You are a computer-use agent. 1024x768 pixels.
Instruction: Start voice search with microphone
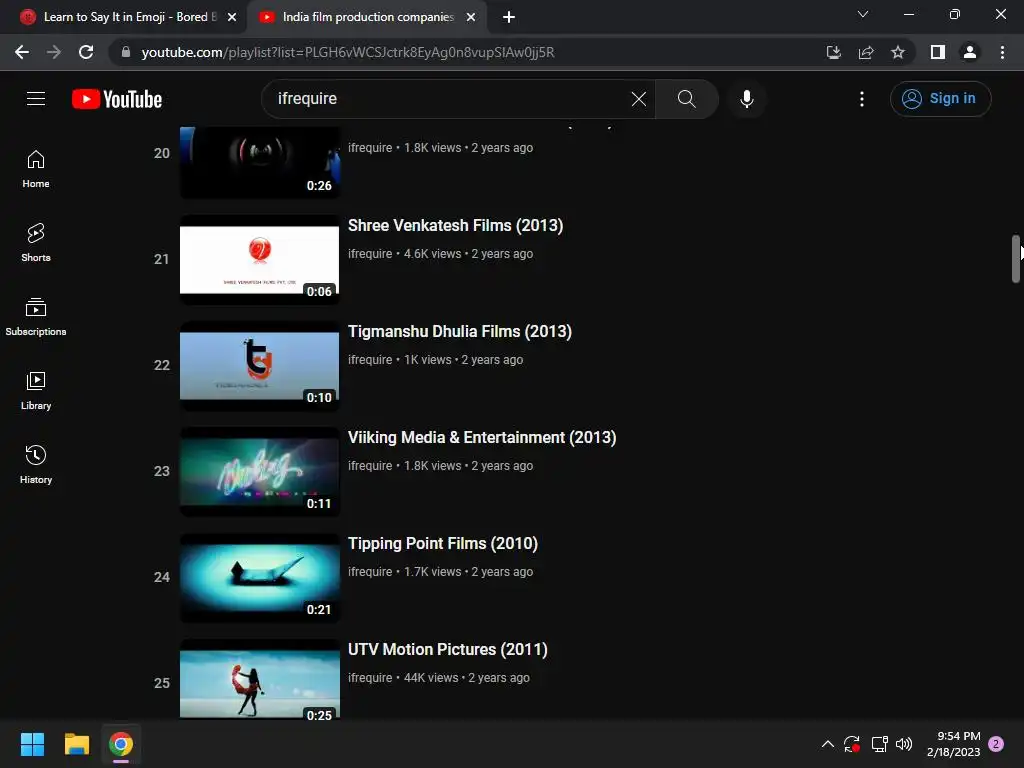pos(746,99)
